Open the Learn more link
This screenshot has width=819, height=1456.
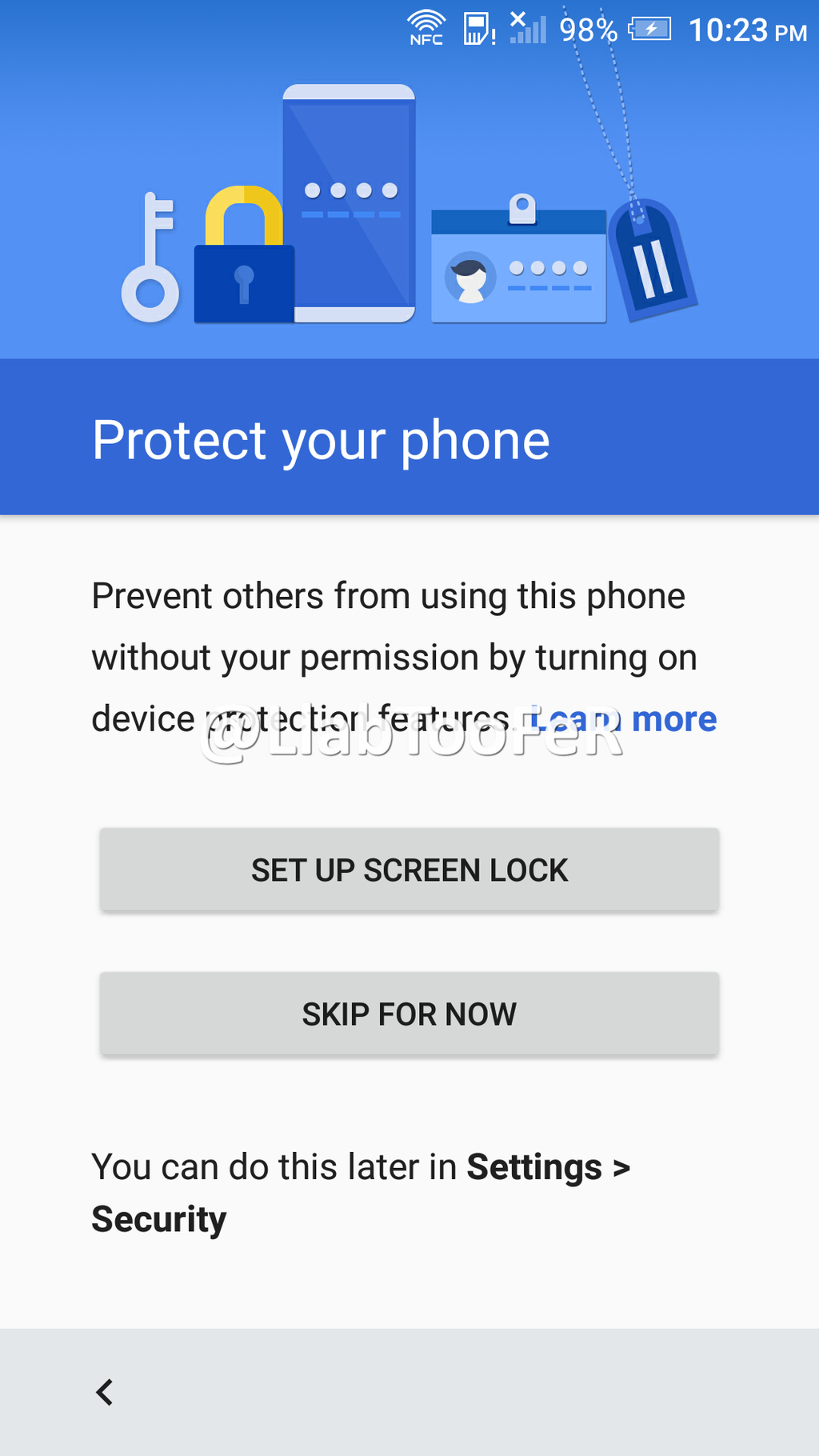coord(624,719)
